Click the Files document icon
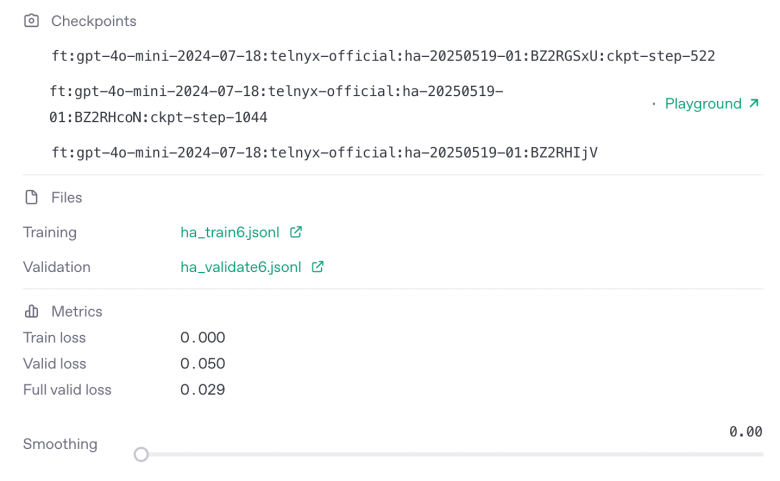The height and width of the screenshot is (481, 780). pos(31,197)
